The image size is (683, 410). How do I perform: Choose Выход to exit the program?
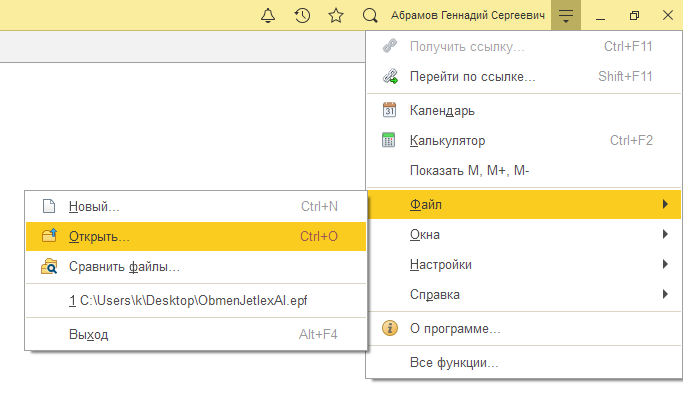point(196,334)
